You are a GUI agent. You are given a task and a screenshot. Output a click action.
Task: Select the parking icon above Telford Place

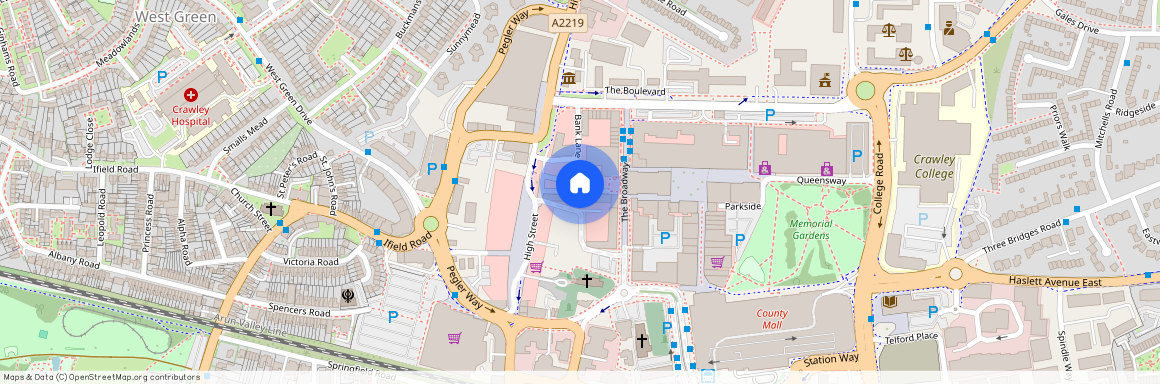click(x=933, y=312)
